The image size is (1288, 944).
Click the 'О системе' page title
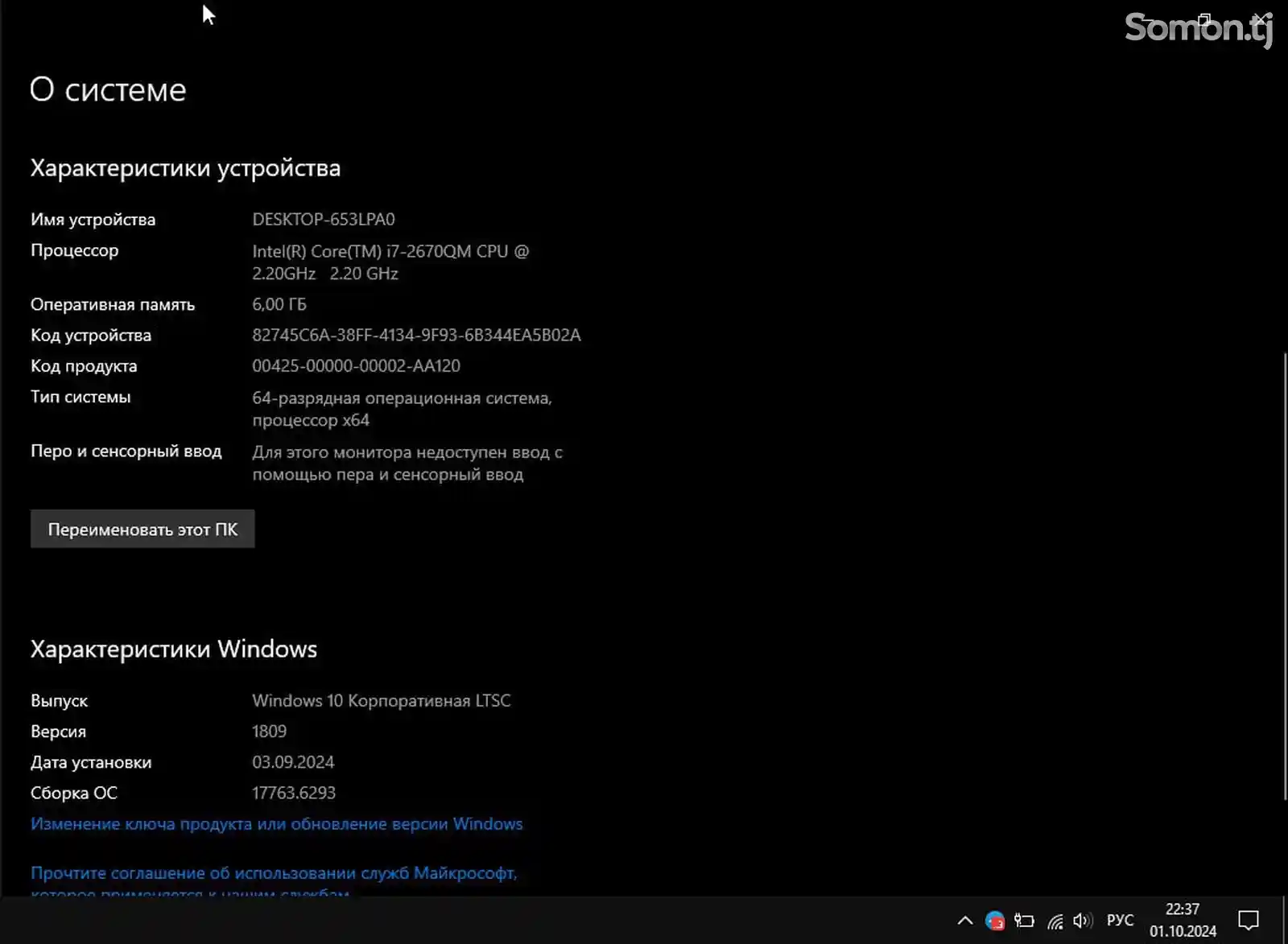[x=108, y=89]
